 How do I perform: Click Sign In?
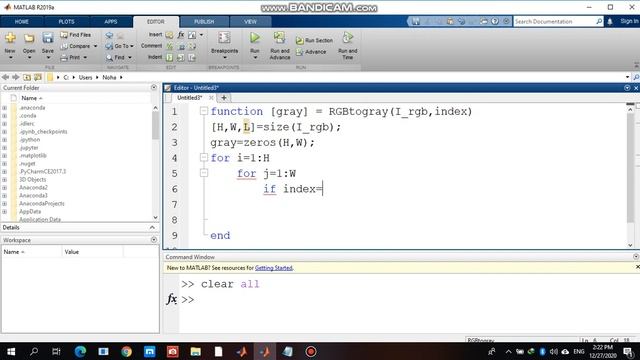tap(629, 21)
